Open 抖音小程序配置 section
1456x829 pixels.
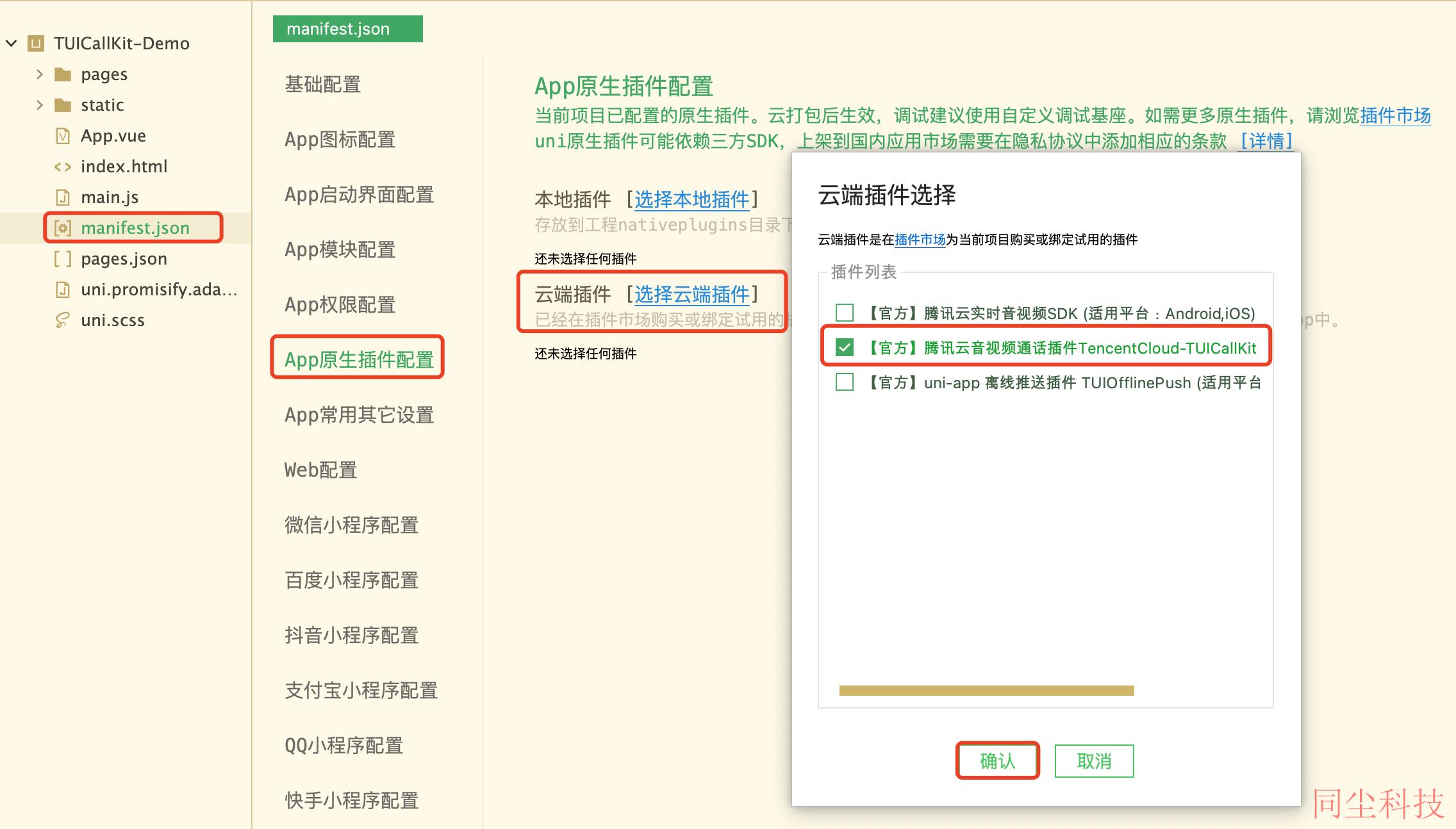352,636
